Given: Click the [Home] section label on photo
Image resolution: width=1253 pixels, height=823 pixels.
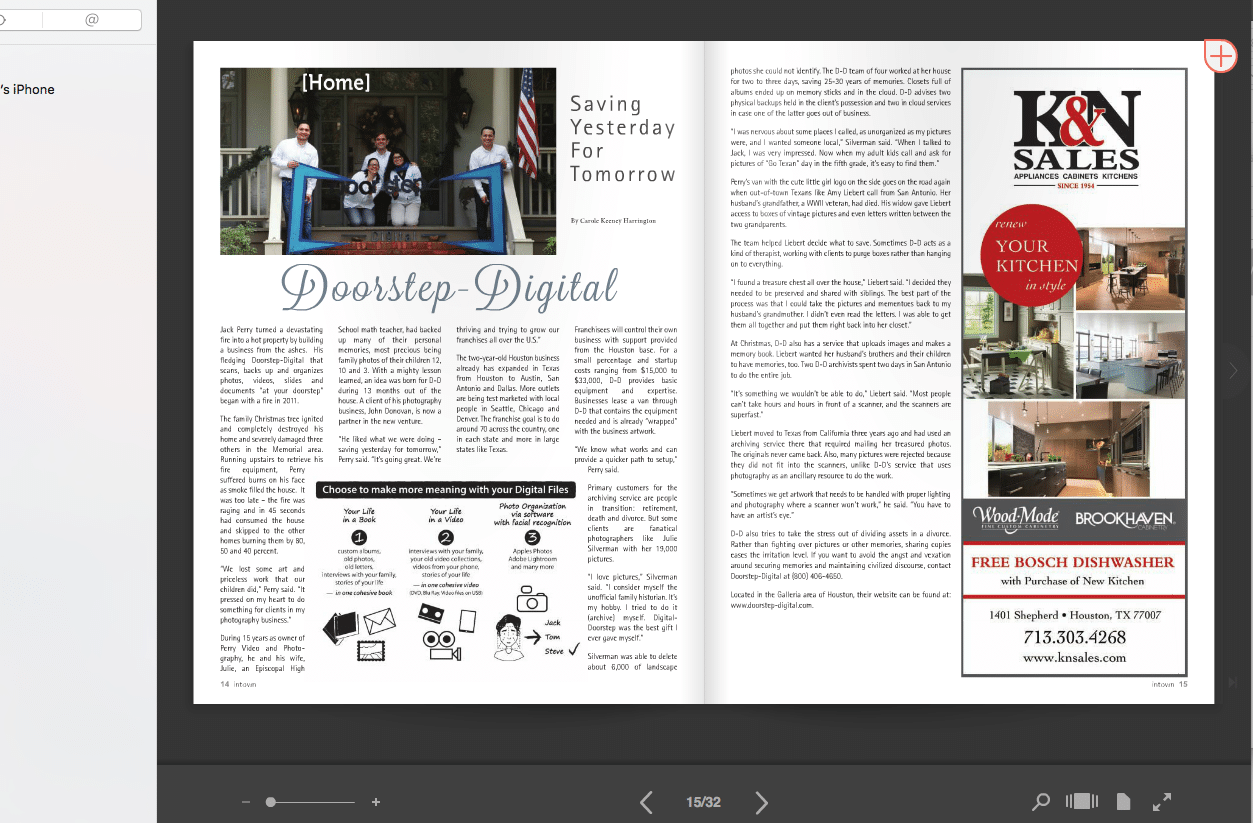Looking at the screenshot, I should click(x=336, y=83).
